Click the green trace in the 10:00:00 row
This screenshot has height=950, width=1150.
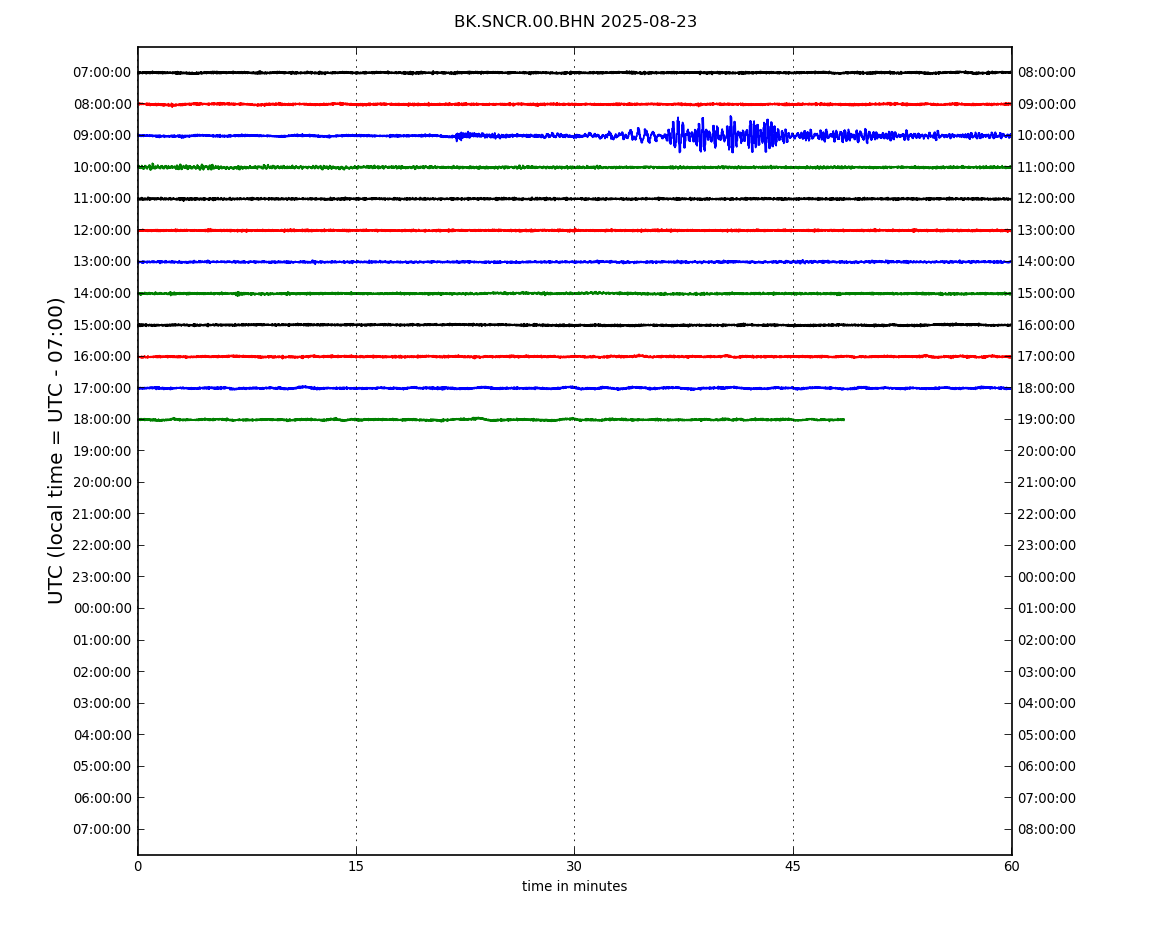click(574, 167)
